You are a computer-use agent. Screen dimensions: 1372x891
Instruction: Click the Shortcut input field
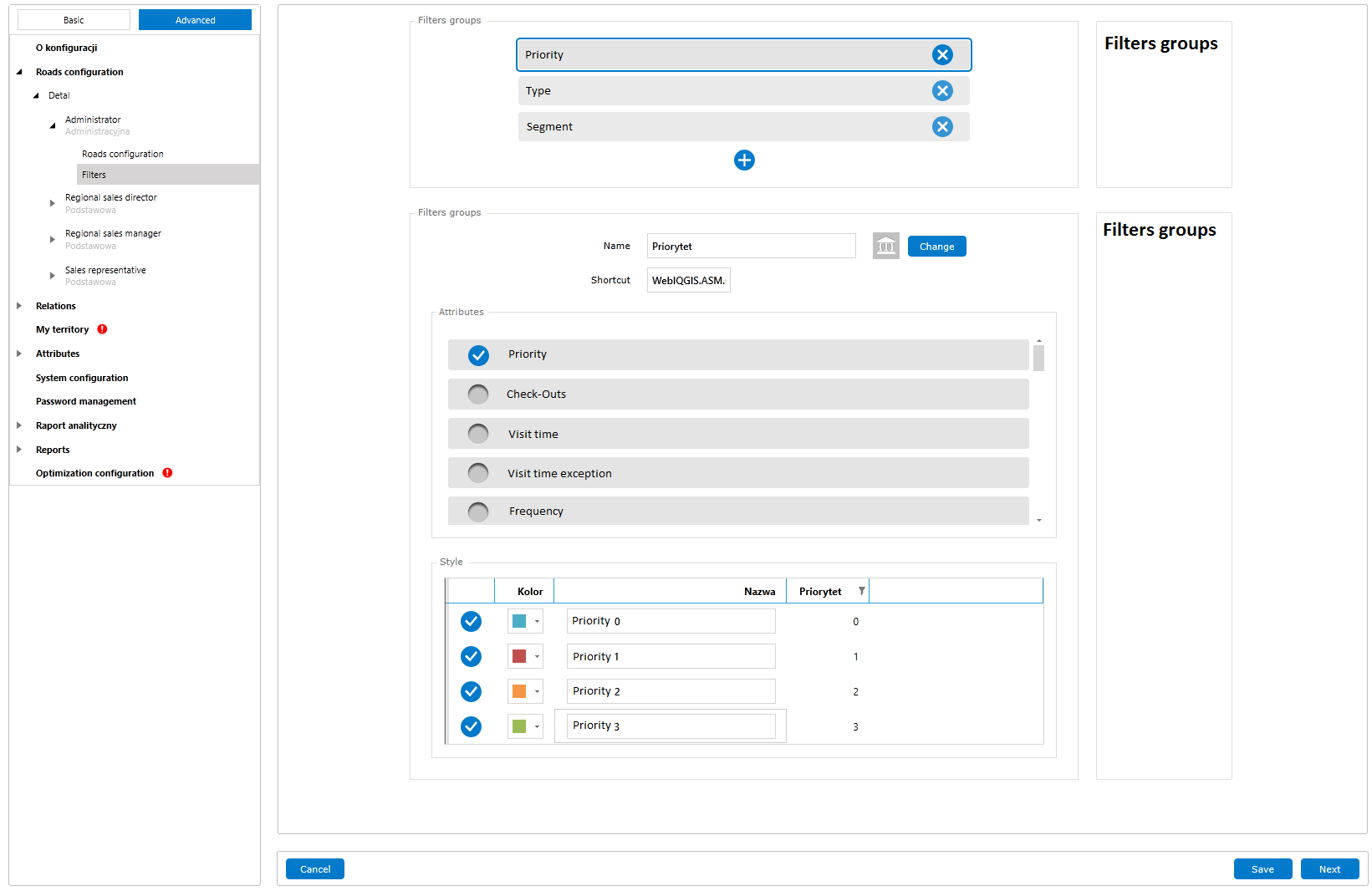(x=688, y=281)
